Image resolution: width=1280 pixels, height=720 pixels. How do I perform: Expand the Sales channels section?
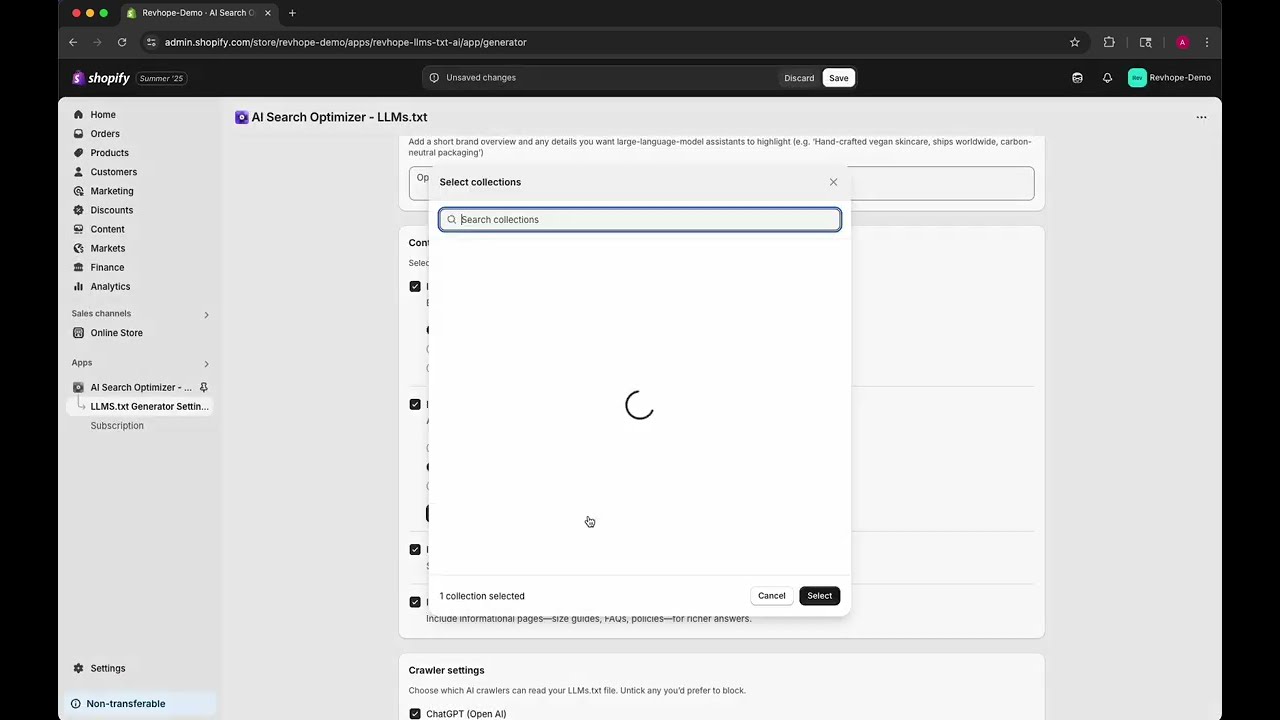click(x=206, y=315)
